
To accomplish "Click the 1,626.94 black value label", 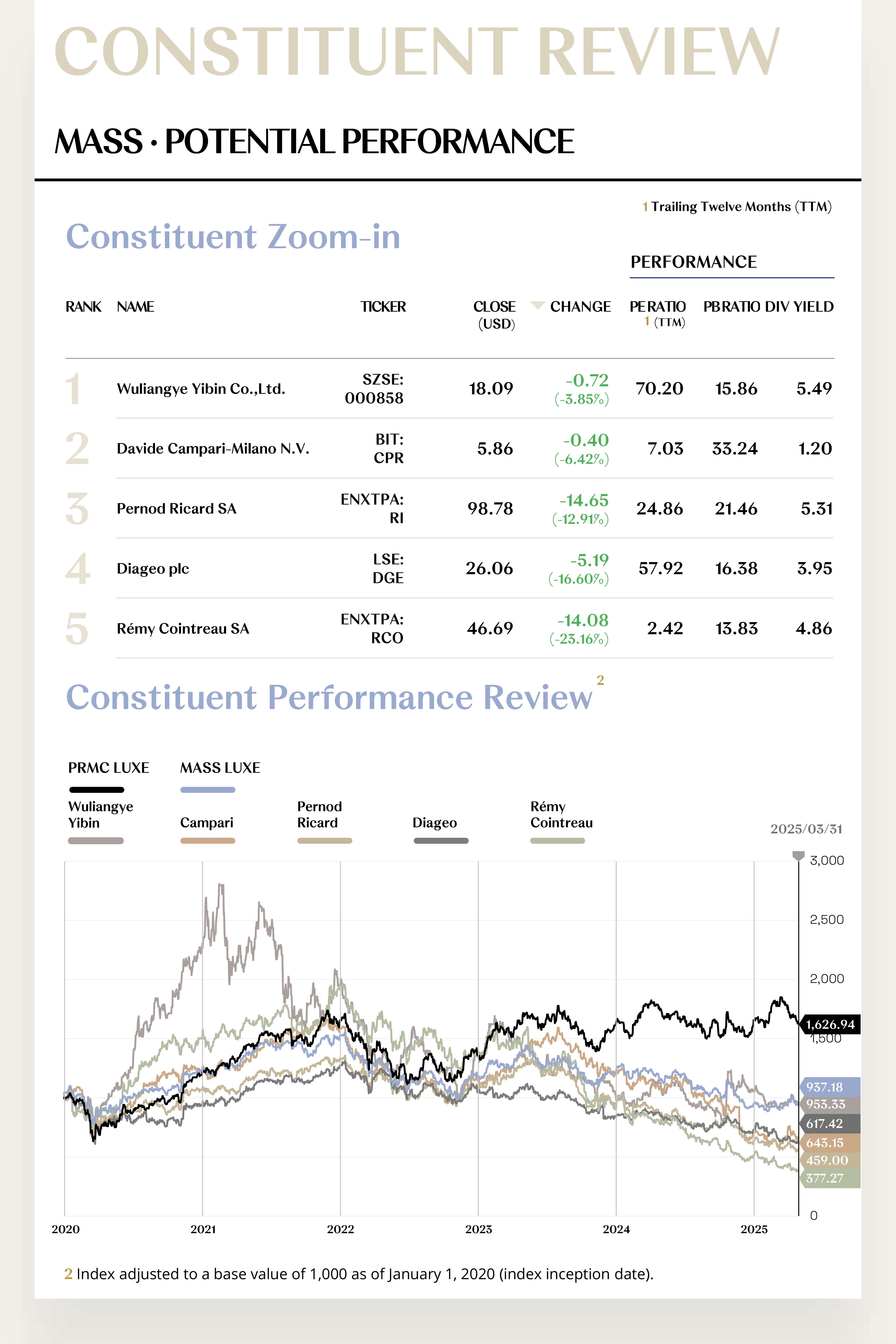I will [830, 1024].
